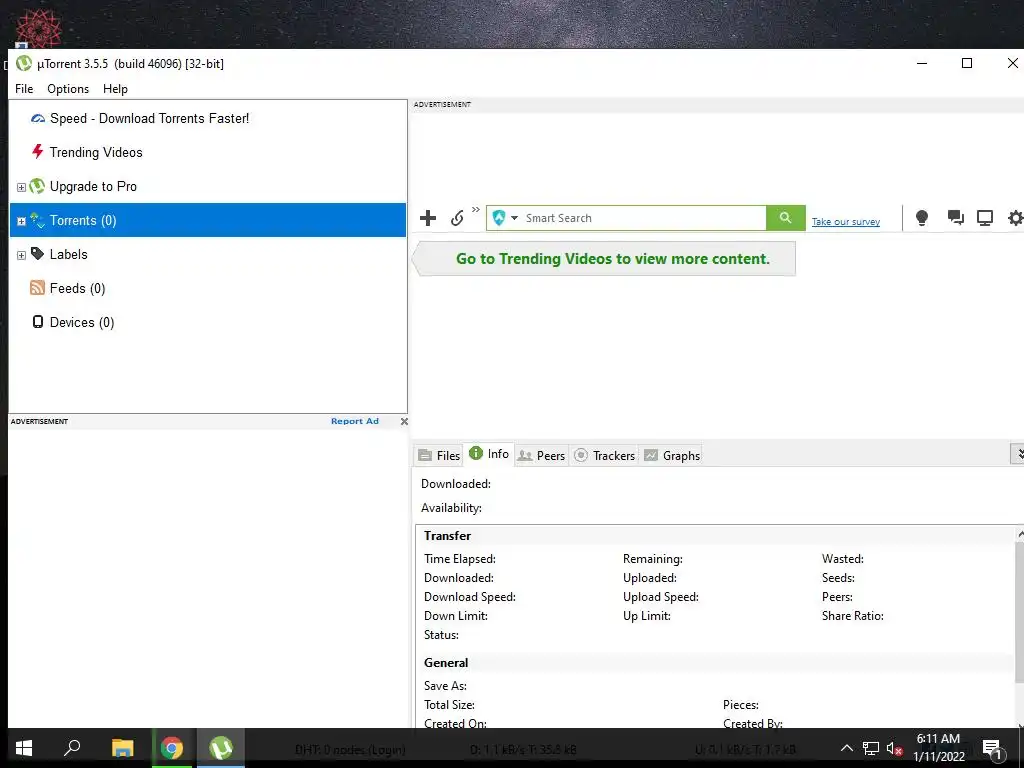Open the lightbulb tips icon

(x=921, y=218)
